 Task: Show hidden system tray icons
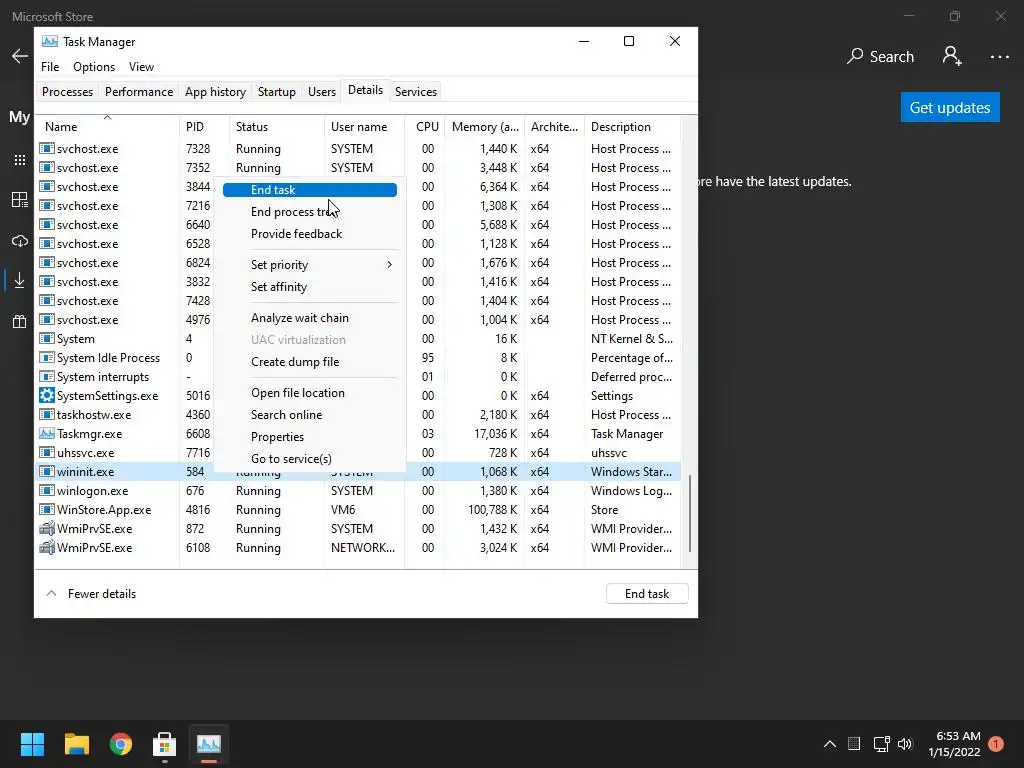829,744
